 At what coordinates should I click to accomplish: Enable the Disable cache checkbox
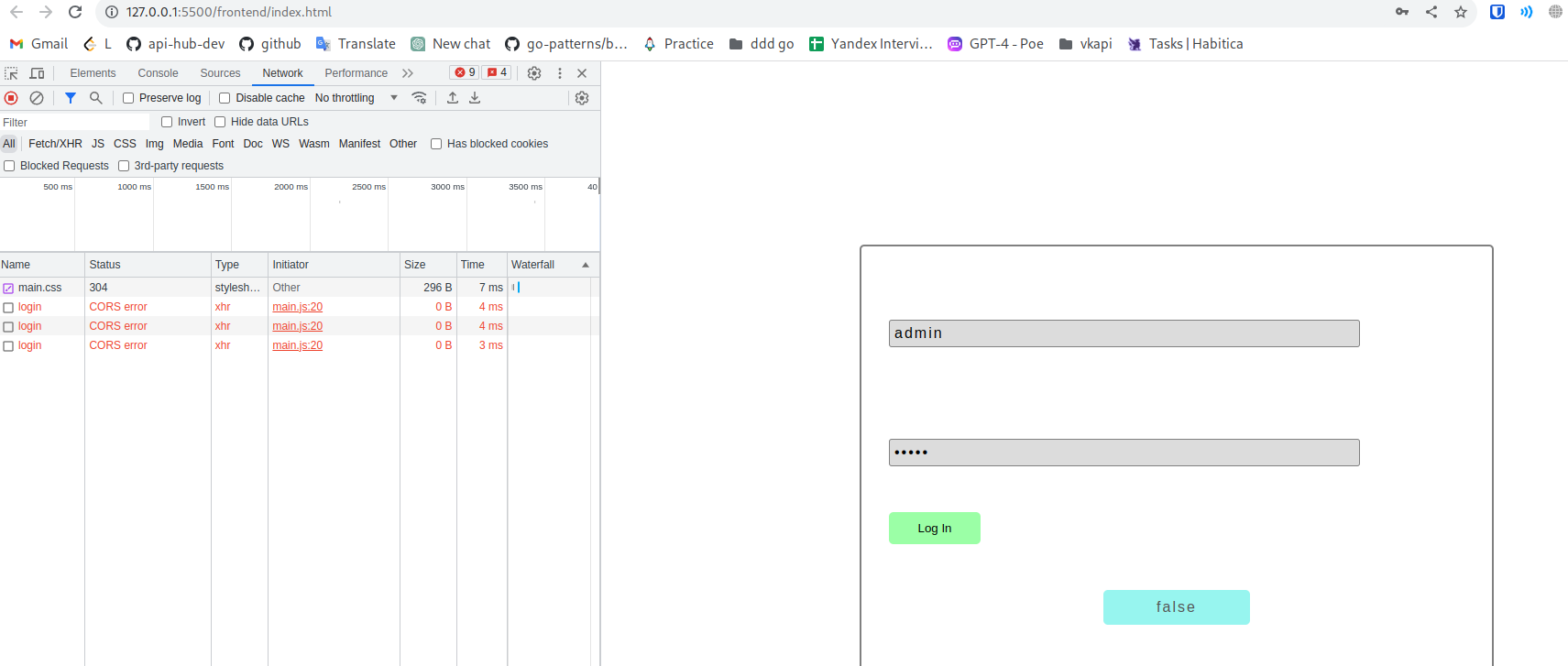pyautogui.click(x=225, y=98)
